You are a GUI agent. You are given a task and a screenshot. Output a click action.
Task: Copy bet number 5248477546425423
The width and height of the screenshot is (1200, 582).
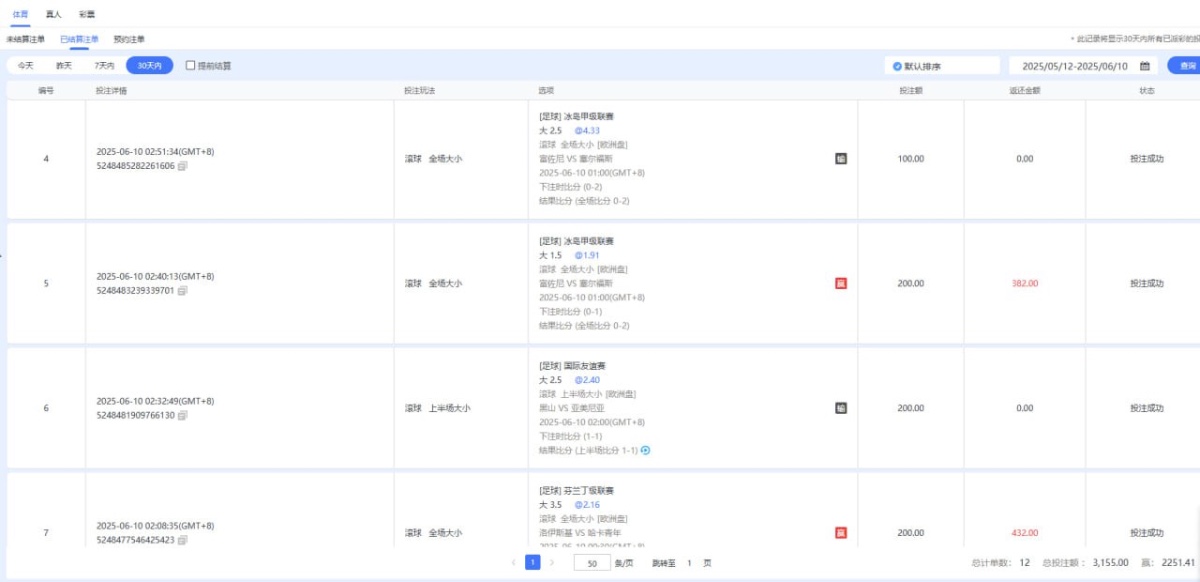point(182,540)
